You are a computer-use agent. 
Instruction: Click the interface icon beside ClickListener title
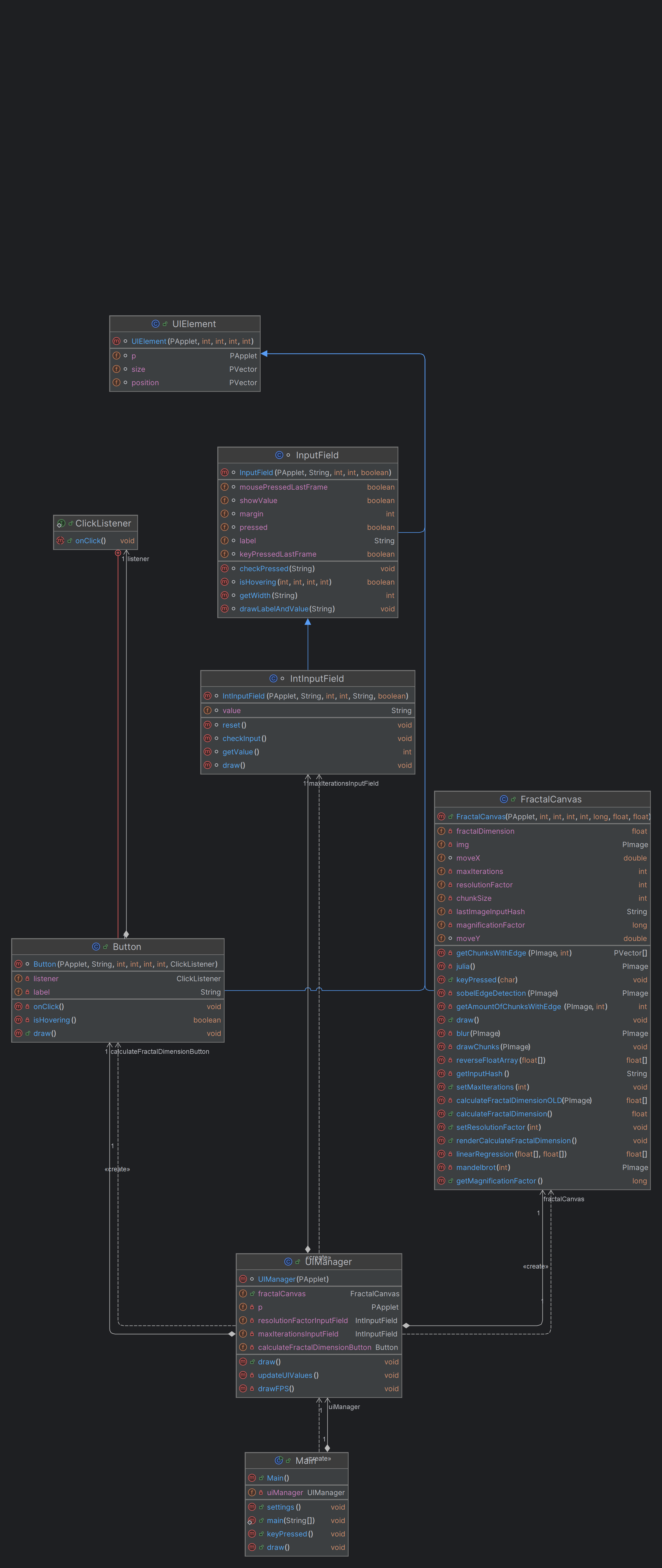coord(61,523)
